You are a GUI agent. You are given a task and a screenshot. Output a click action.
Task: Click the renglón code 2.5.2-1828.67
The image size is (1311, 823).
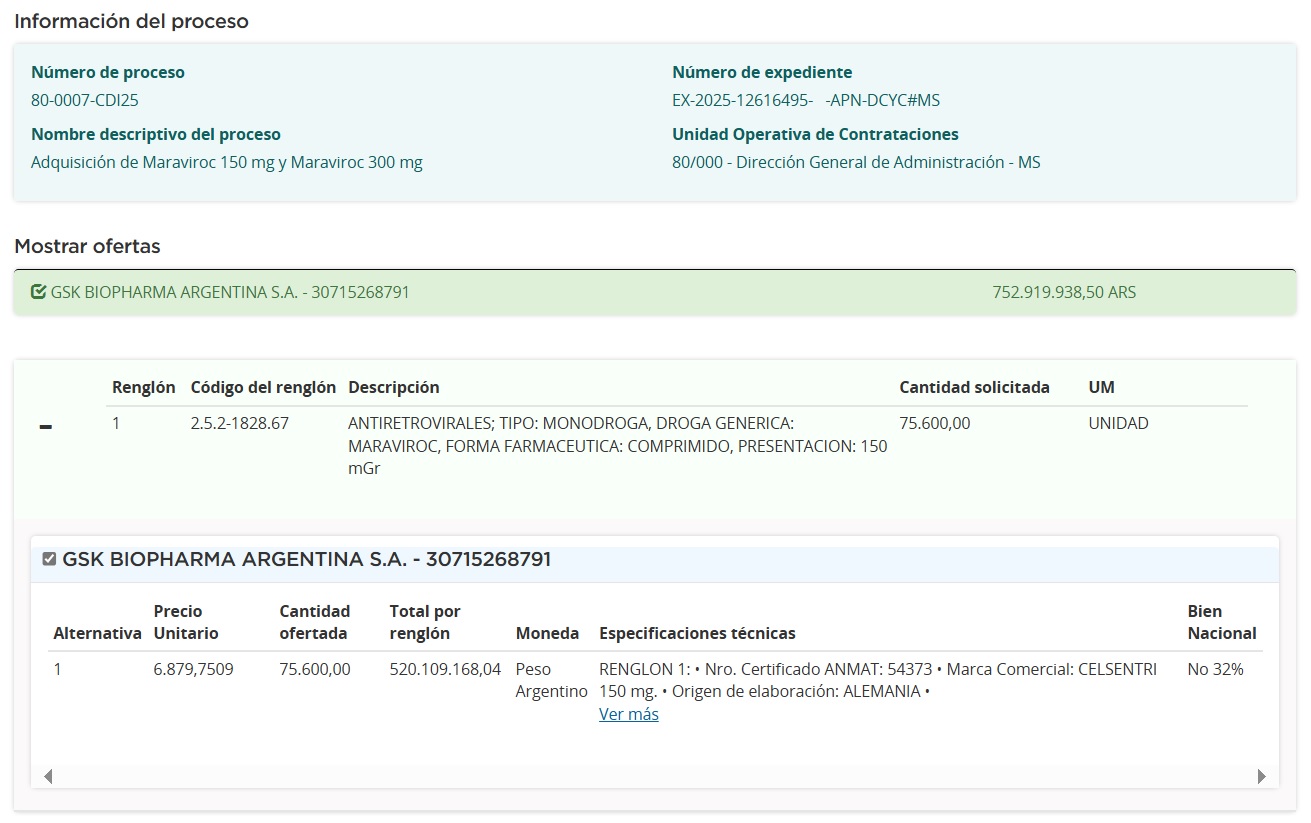[x=239, y=423]
